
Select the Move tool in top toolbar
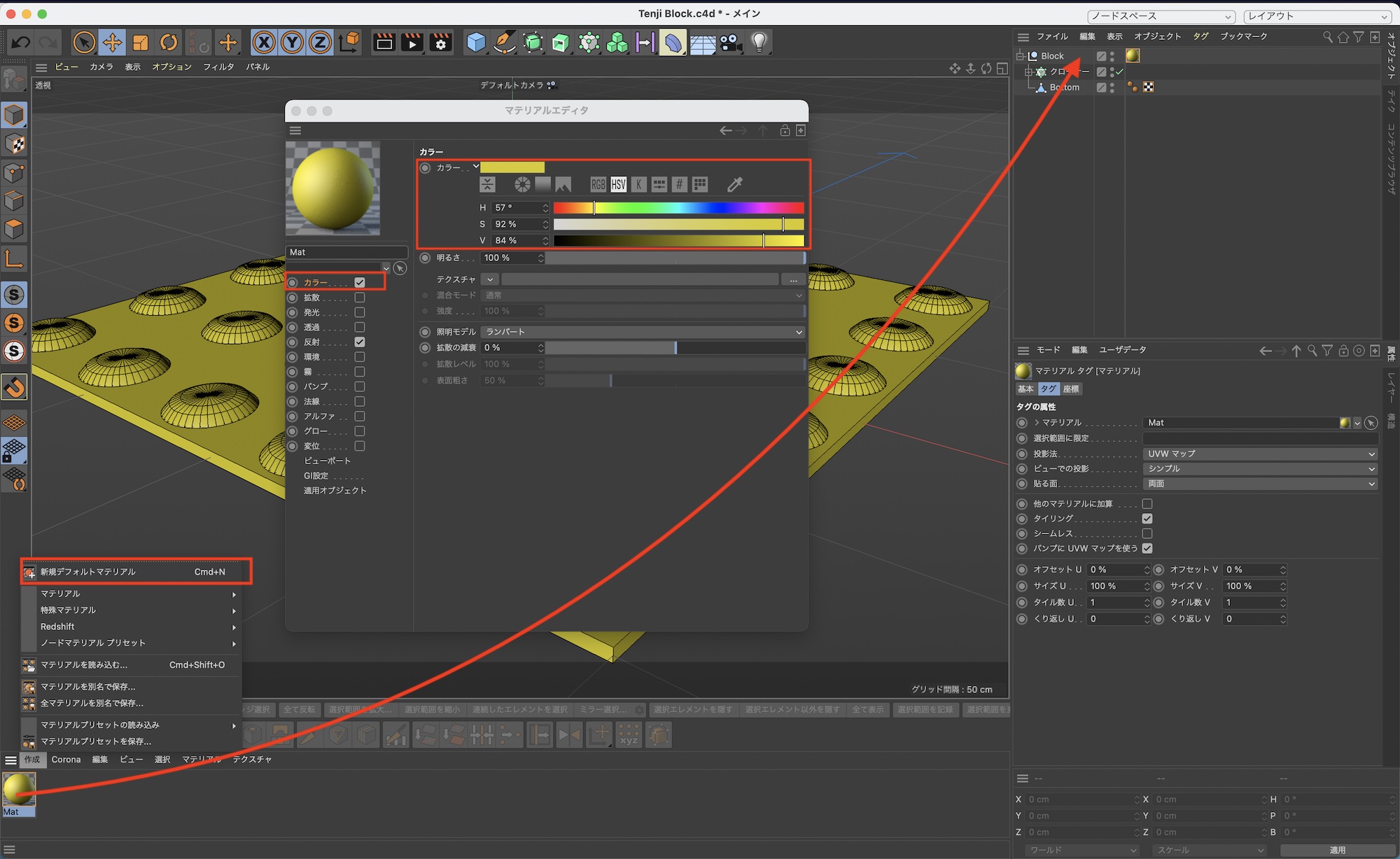coord(112,43)
